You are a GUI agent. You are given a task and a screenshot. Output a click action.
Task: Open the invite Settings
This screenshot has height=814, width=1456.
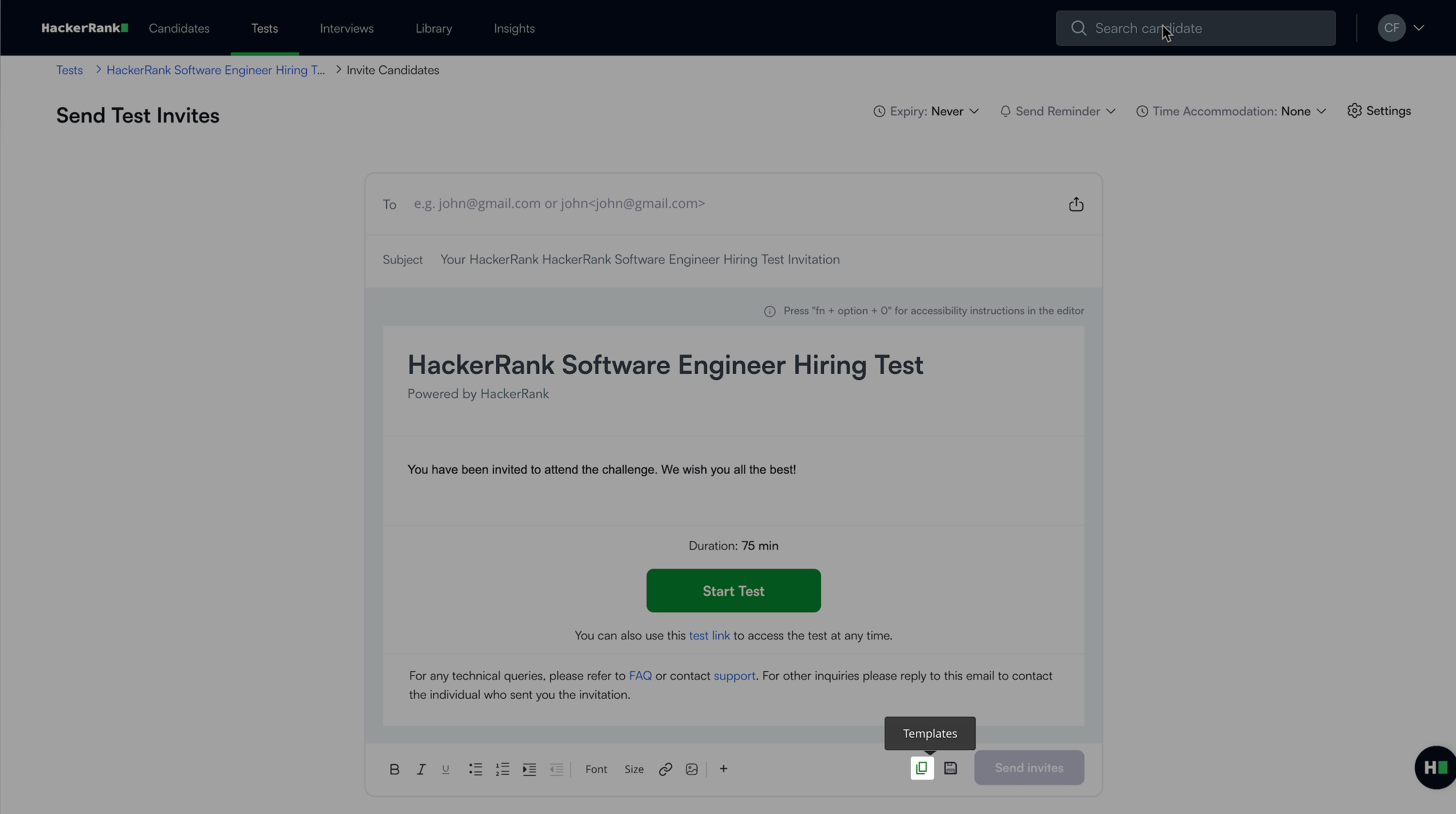[1379, 111]
